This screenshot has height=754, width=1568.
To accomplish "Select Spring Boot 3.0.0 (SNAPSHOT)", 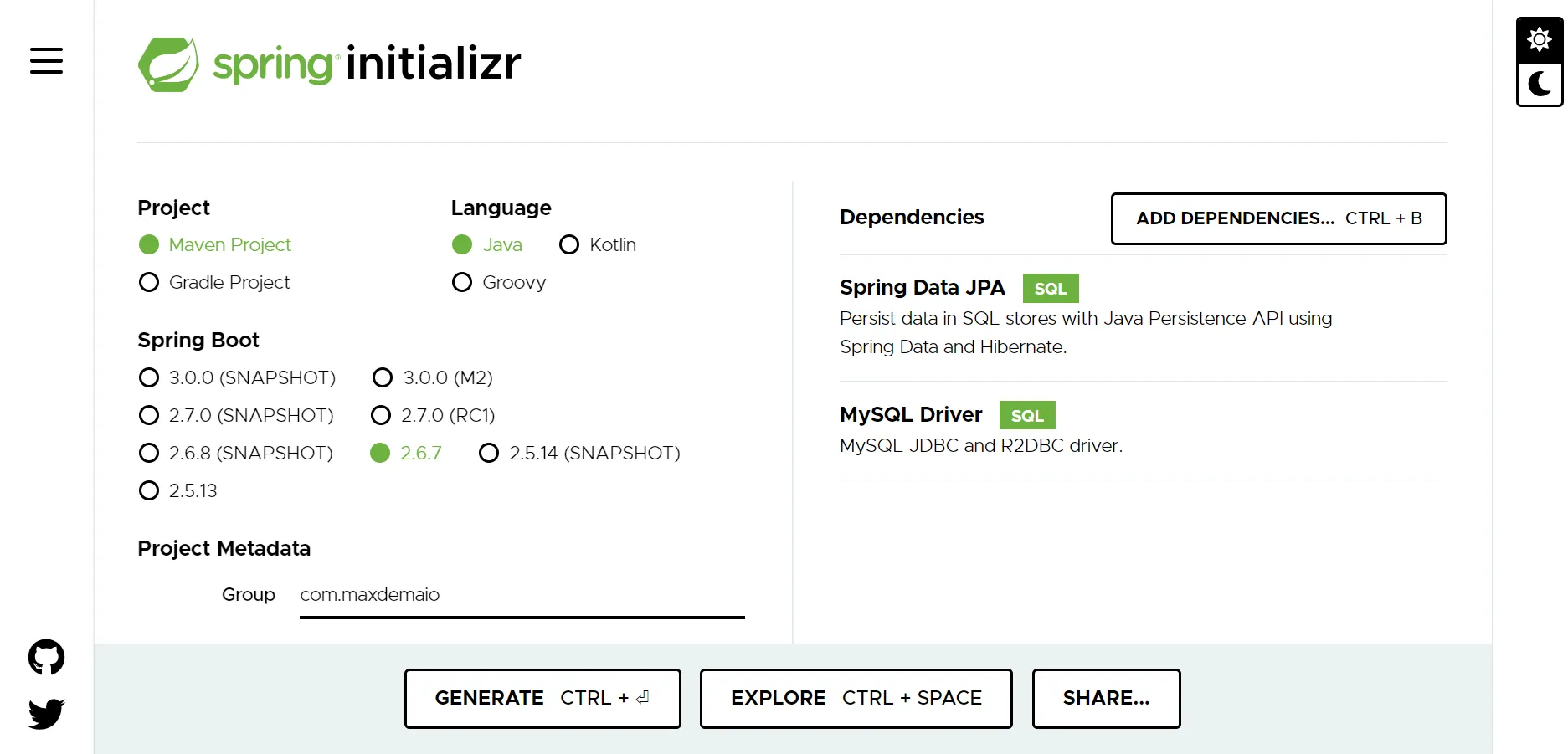I will click(148, 377).
